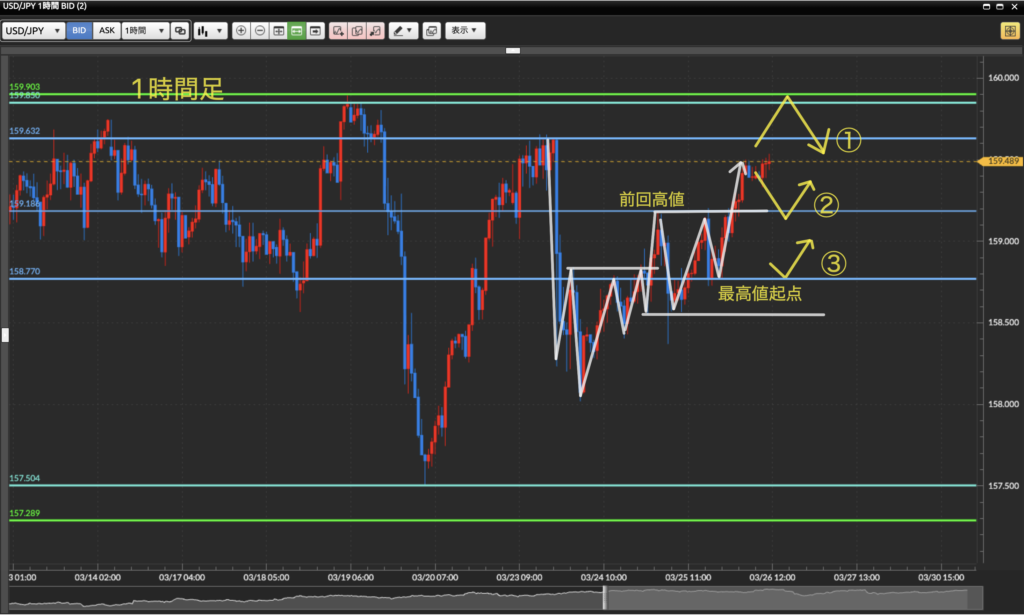Click the chart grid layout icon
Screen dimensions: 1024x615
[x=278, y=31]
